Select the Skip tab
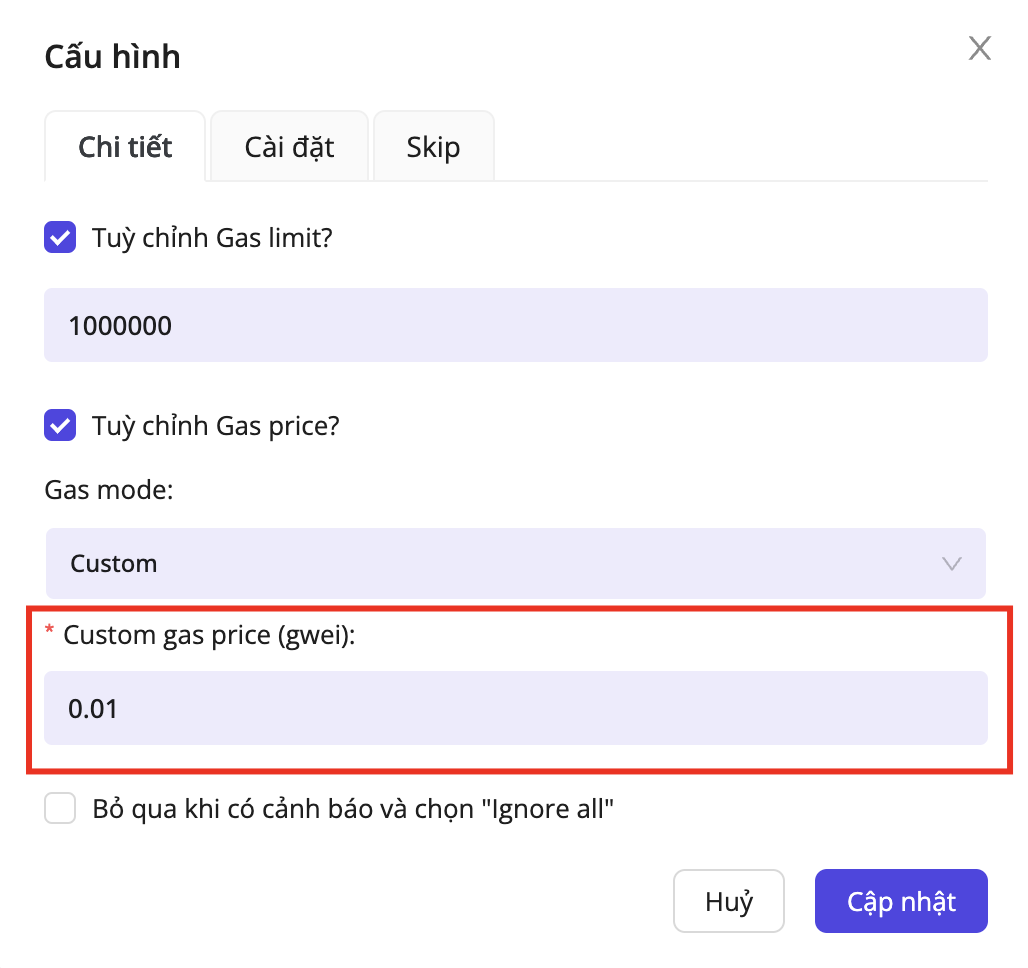 (433, 147)
